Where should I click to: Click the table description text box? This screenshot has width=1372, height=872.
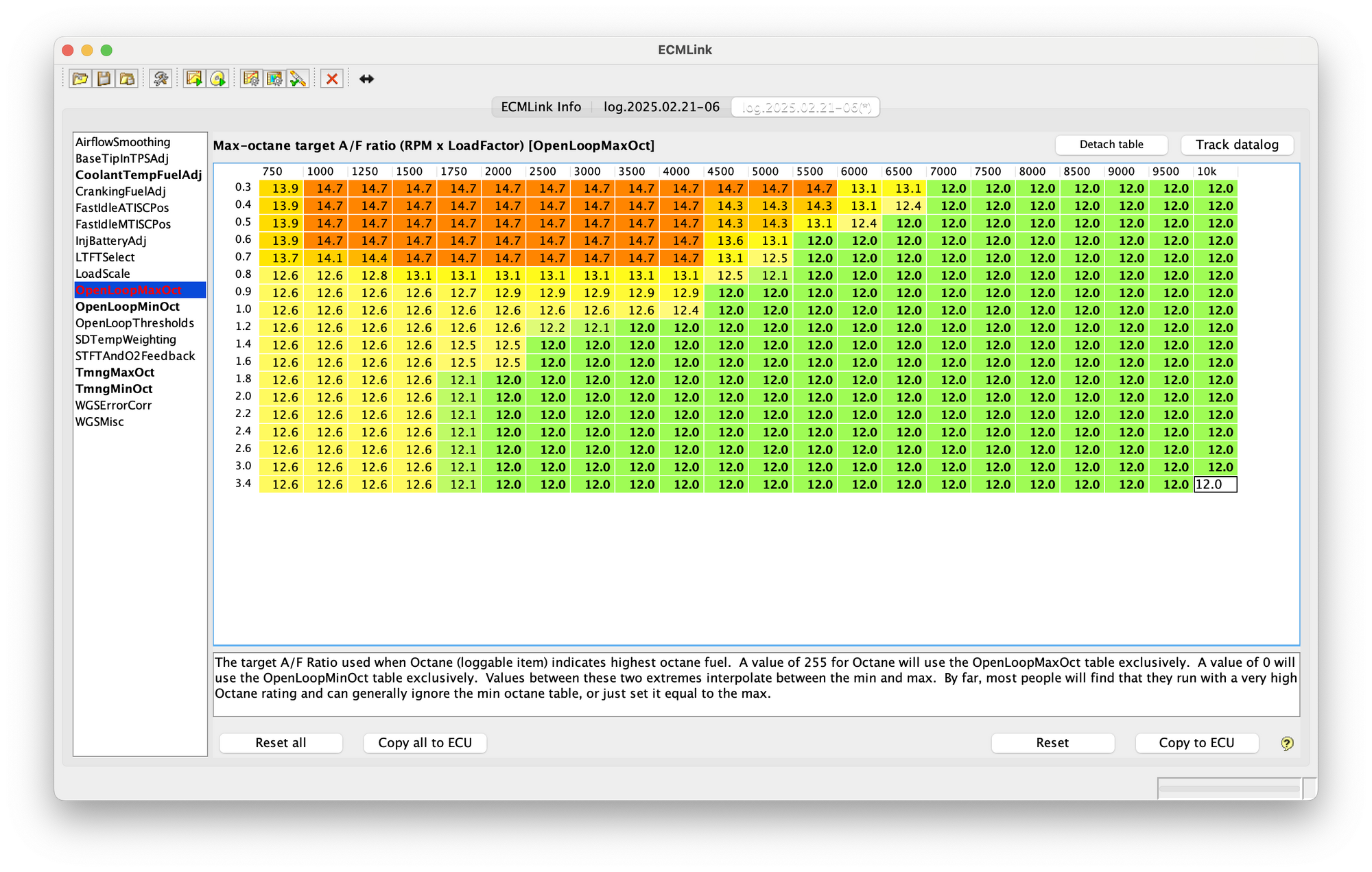756,684
